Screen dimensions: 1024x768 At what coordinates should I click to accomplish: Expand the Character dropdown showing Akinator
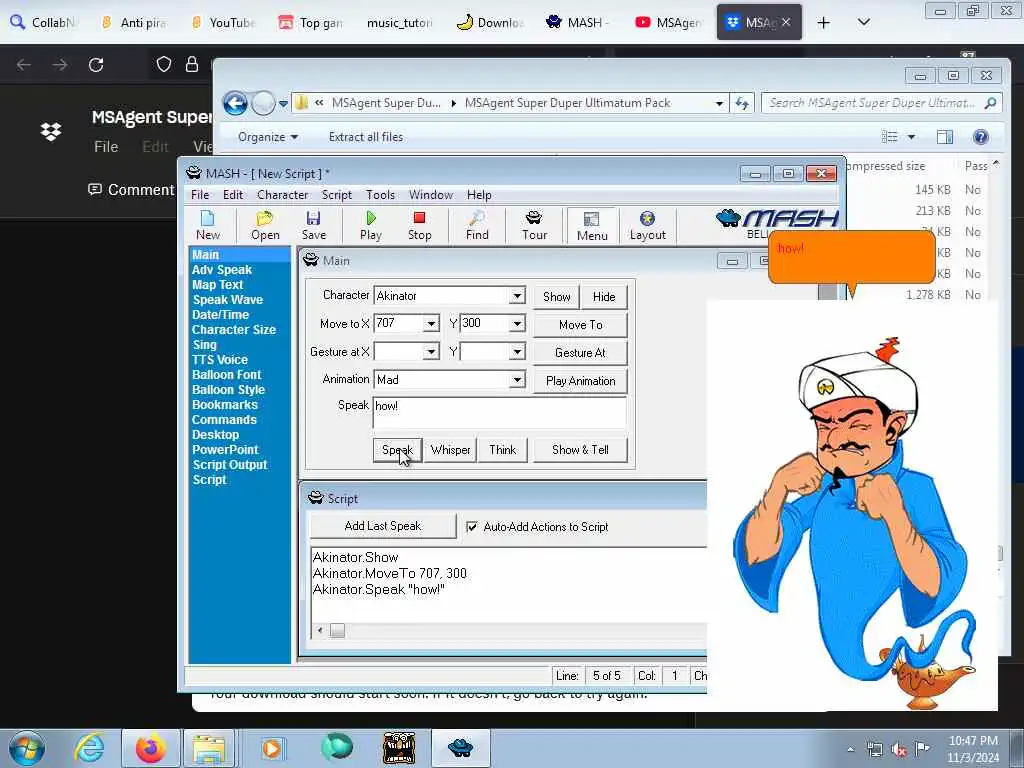click(517, 296)
